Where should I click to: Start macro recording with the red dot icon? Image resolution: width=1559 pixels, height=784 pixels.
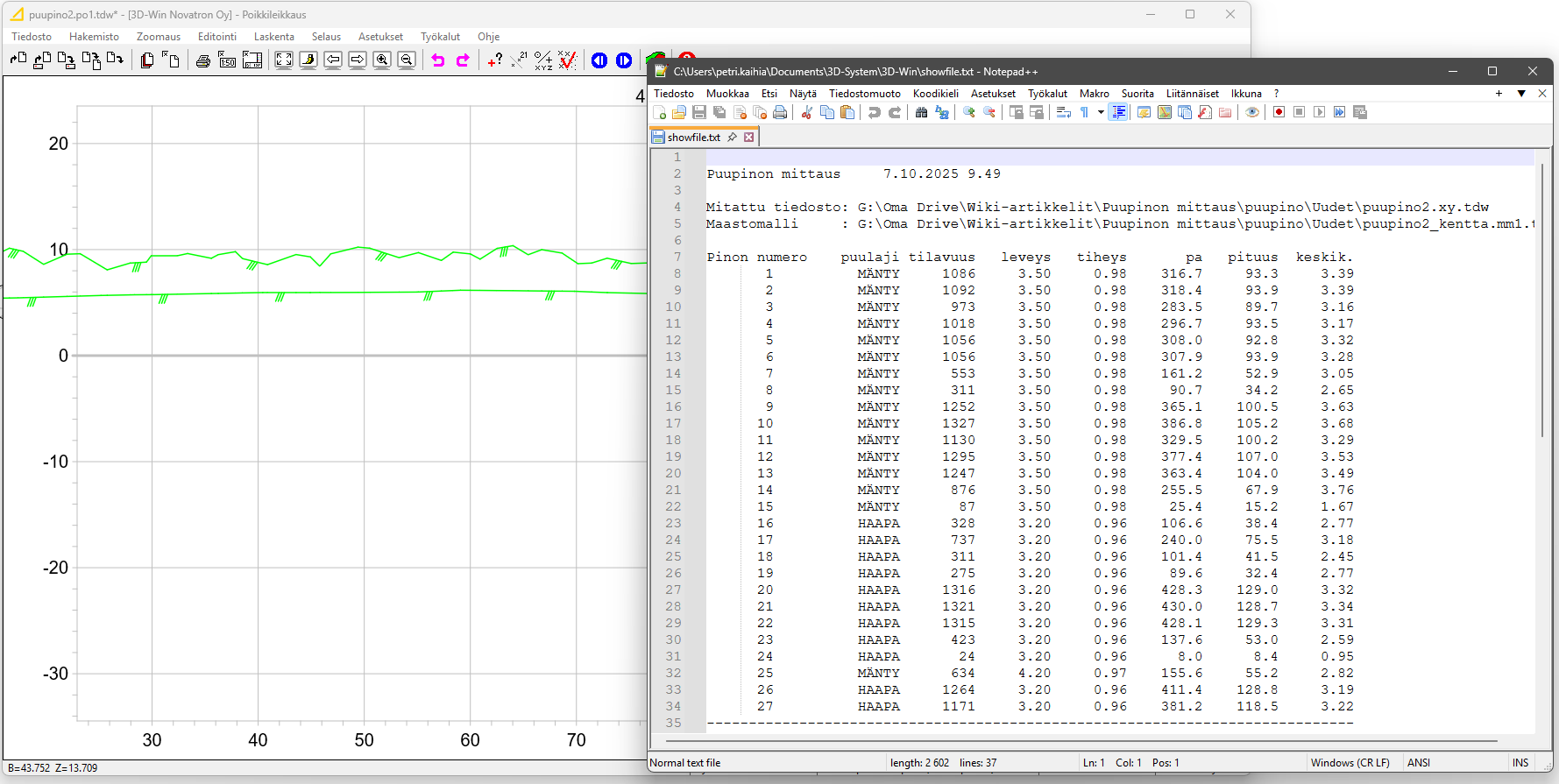(1279, 112)
